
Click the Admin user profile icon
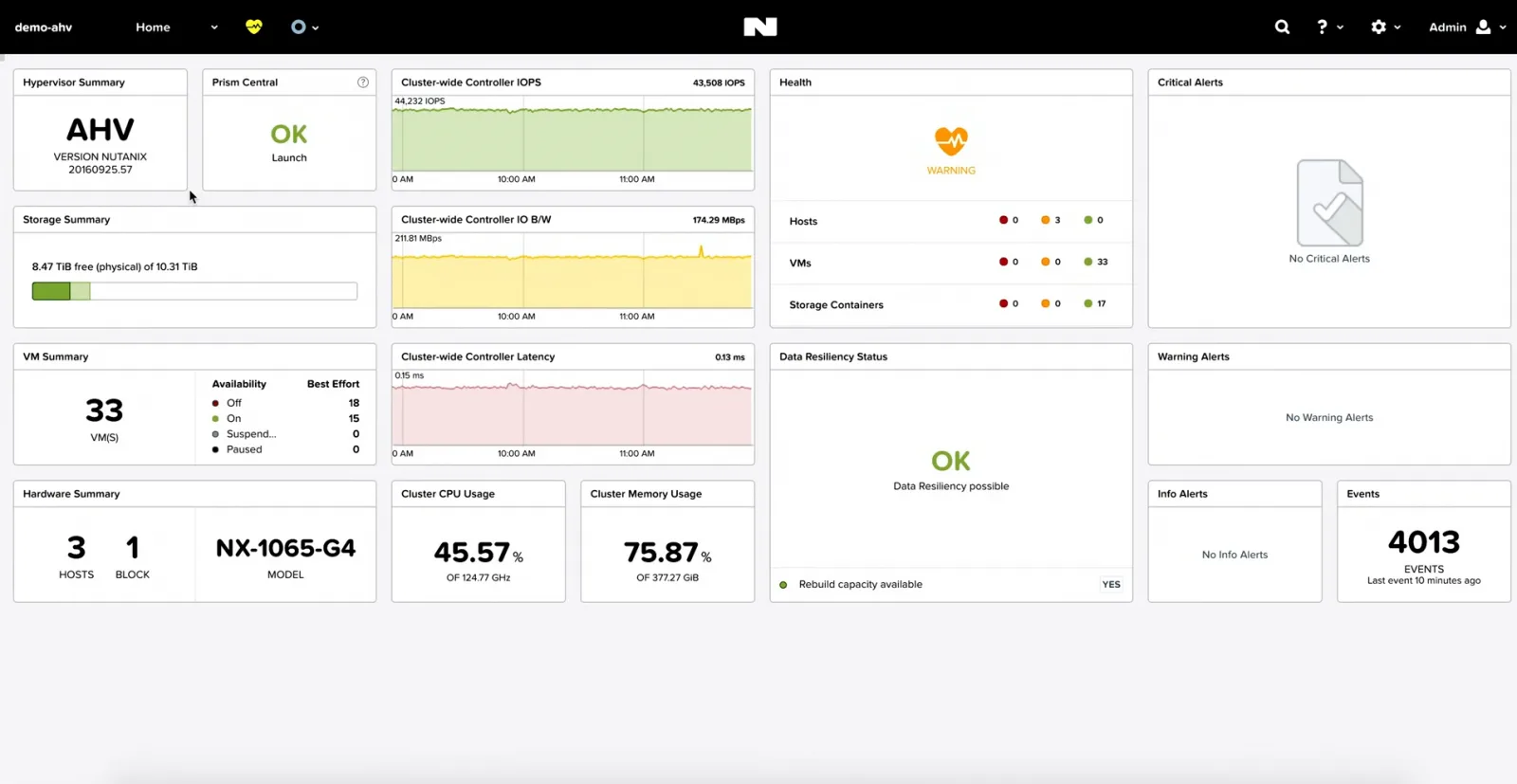pos(1484,27)
